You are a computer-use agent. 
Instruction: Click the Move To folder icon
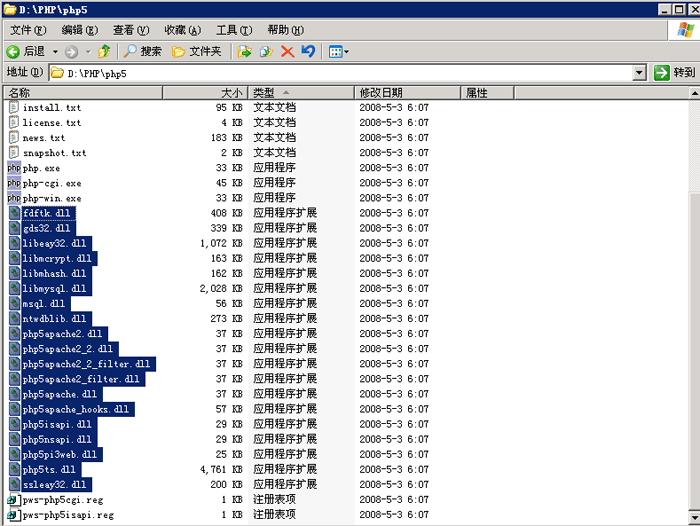coord(245,51)
